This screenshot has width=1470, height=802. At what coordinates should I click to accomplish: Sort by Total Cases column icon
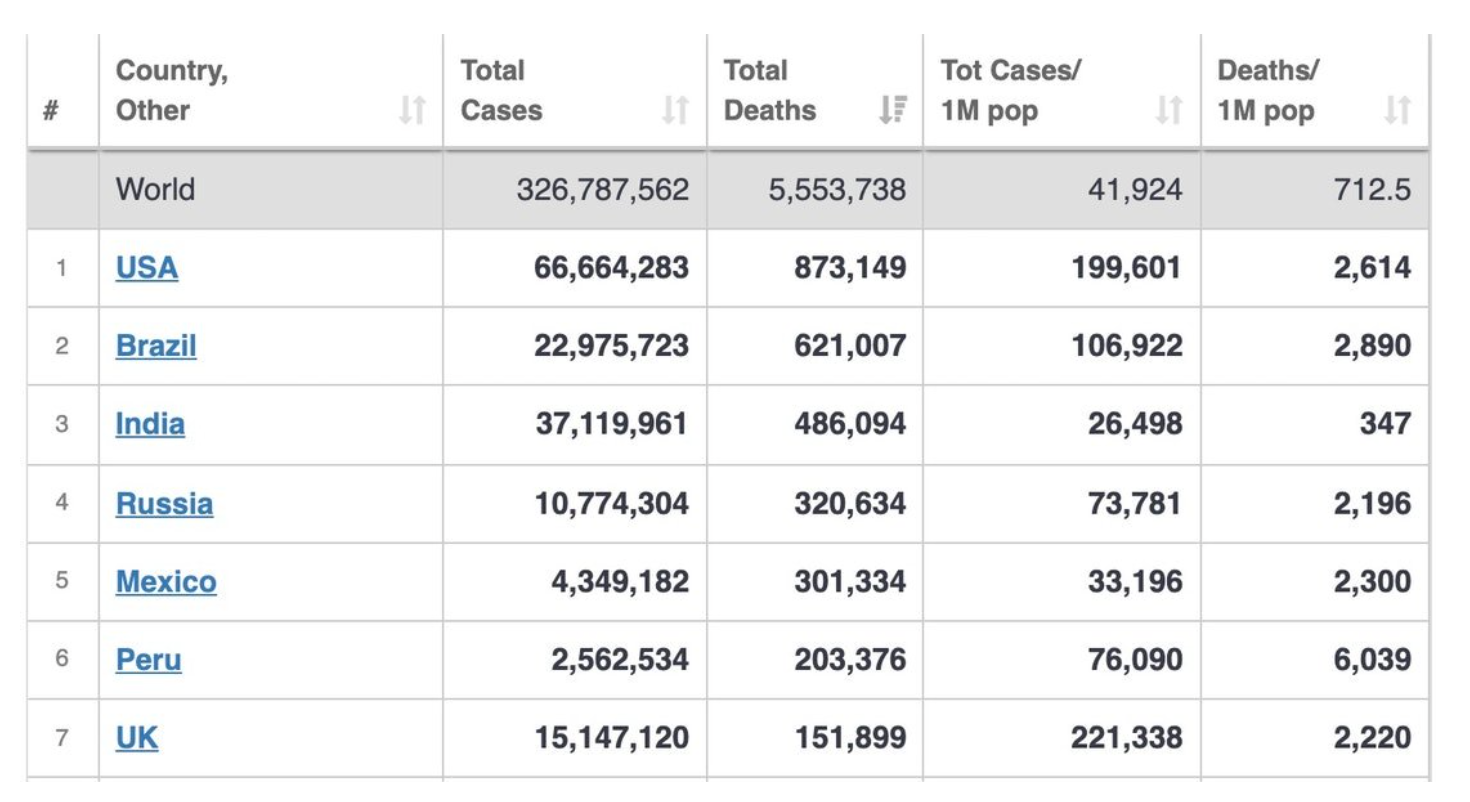(x=675, y=109)
